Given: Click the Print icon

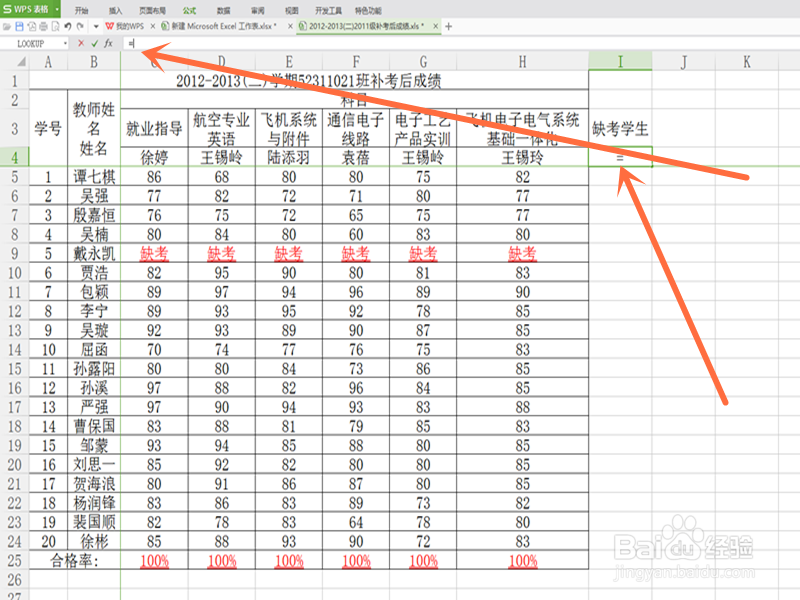Looking at the screenshot, I should (44, 27).
